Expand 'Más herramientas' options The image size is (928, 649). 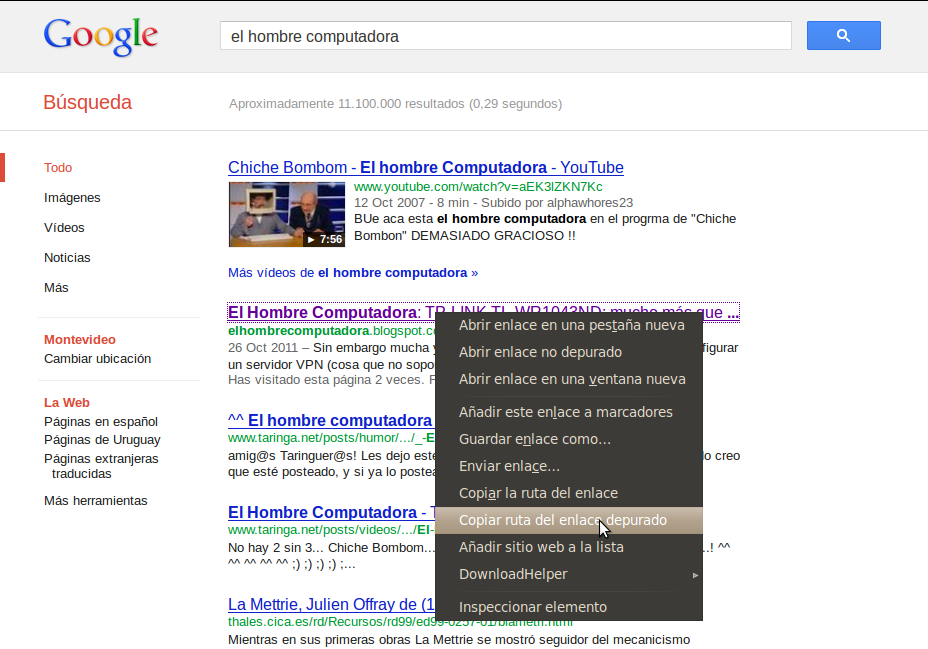[96, 501]
